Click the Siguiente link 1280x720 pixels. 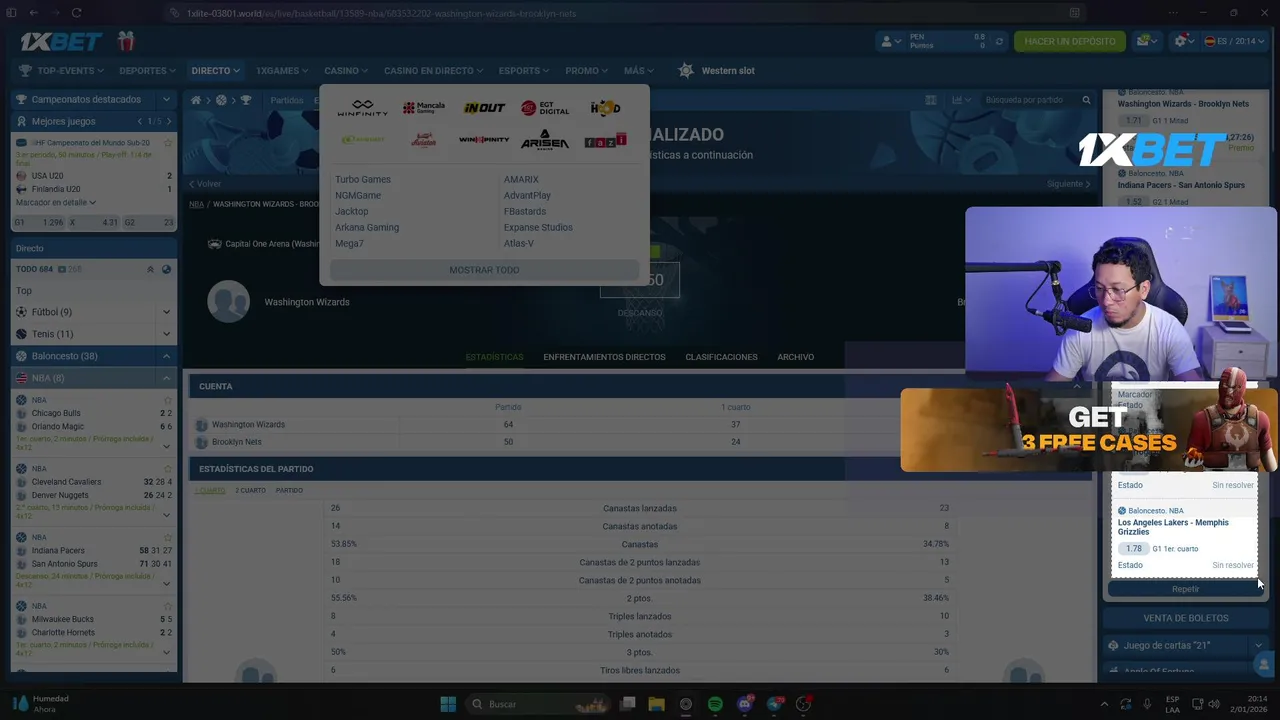click(x=1069, y=184)
